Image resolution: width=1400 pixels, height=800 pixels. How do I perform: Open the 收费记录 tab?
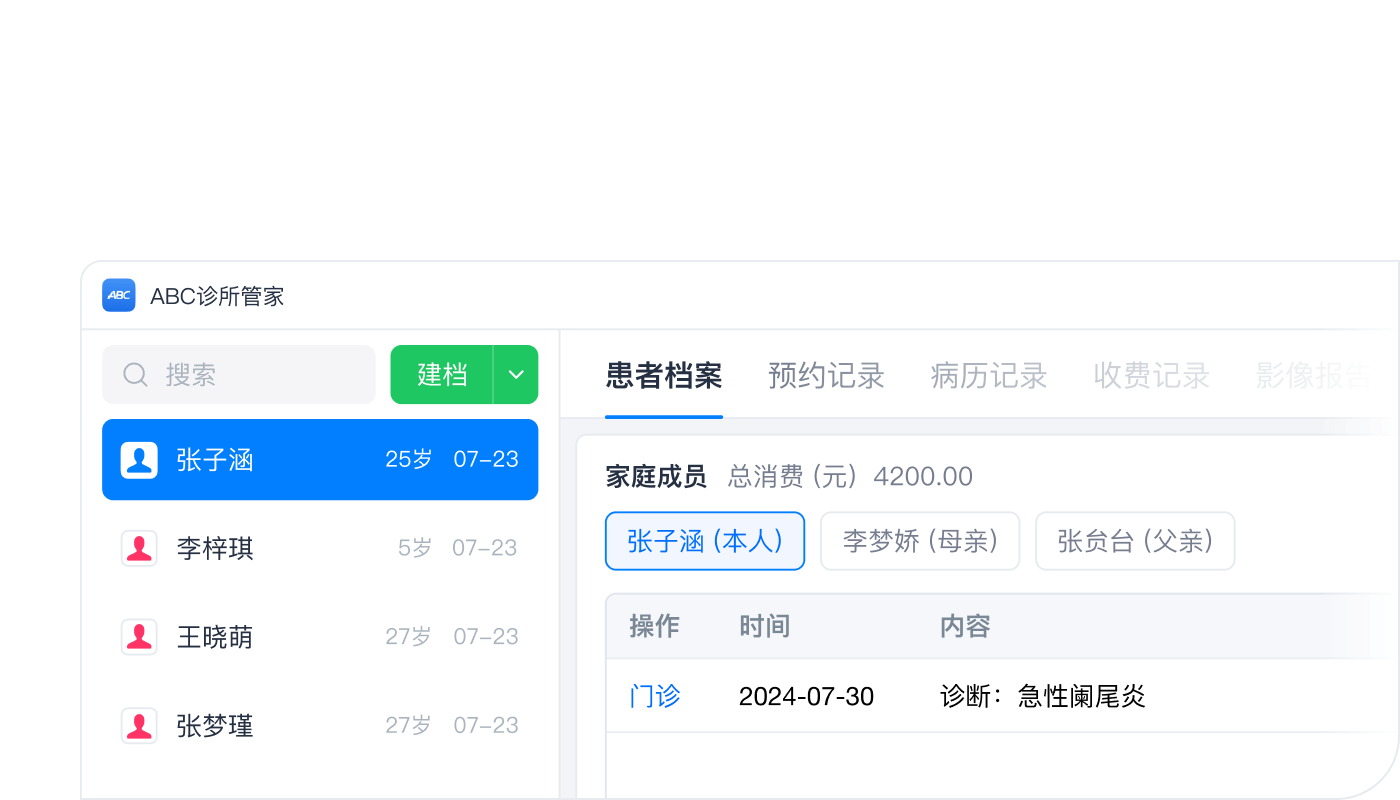[1150, 376]
